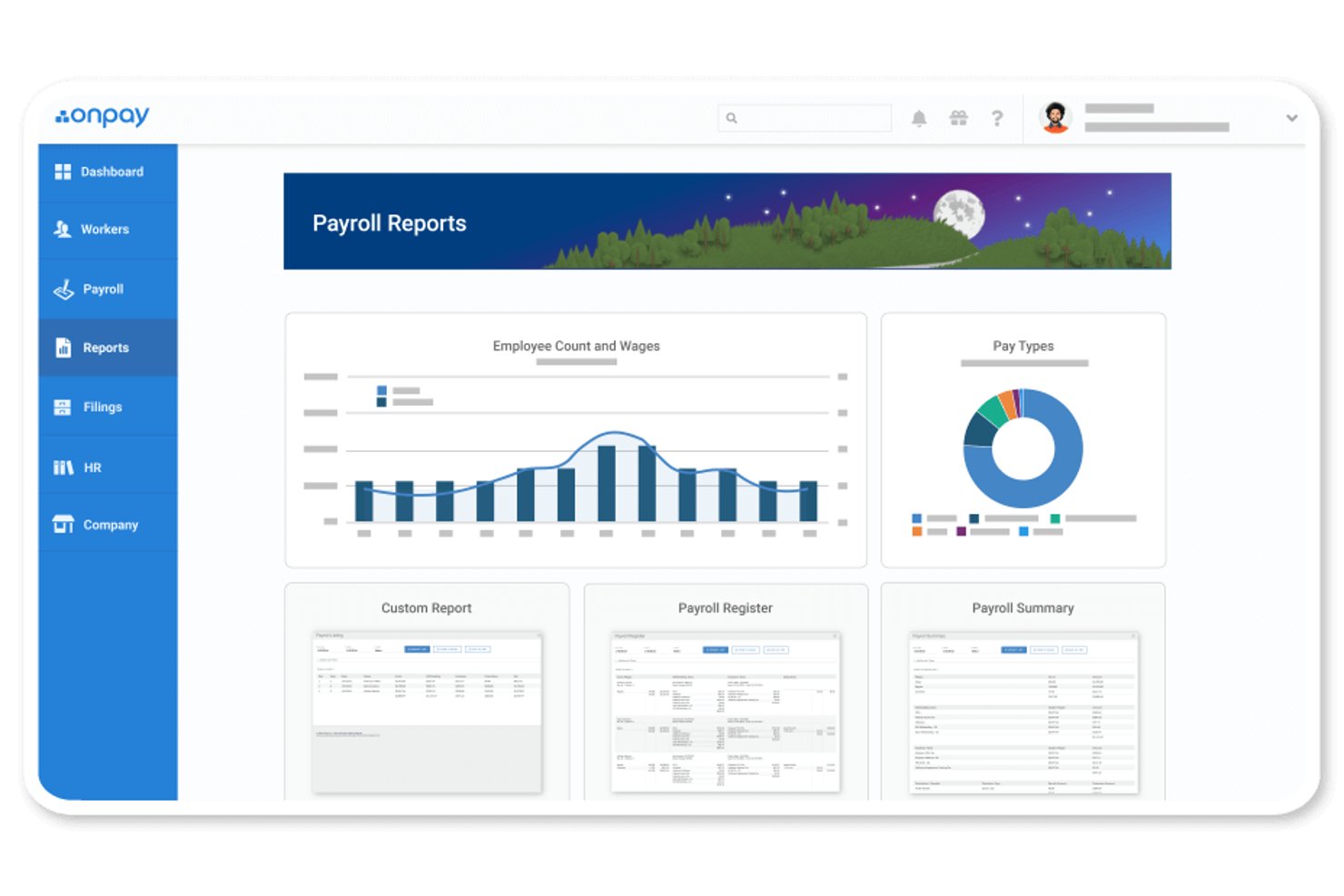
Task: Click the teal segment of the donut chart
Action: (x=993, y=411)
